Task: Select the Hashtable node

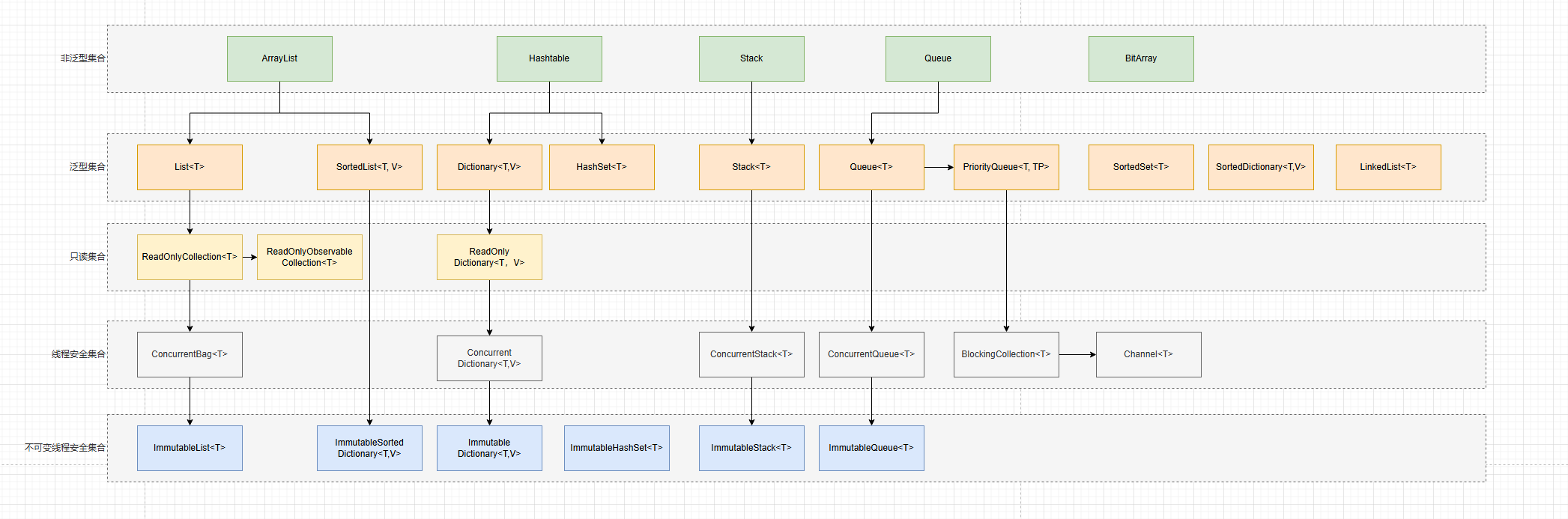Action: (549, 58)
